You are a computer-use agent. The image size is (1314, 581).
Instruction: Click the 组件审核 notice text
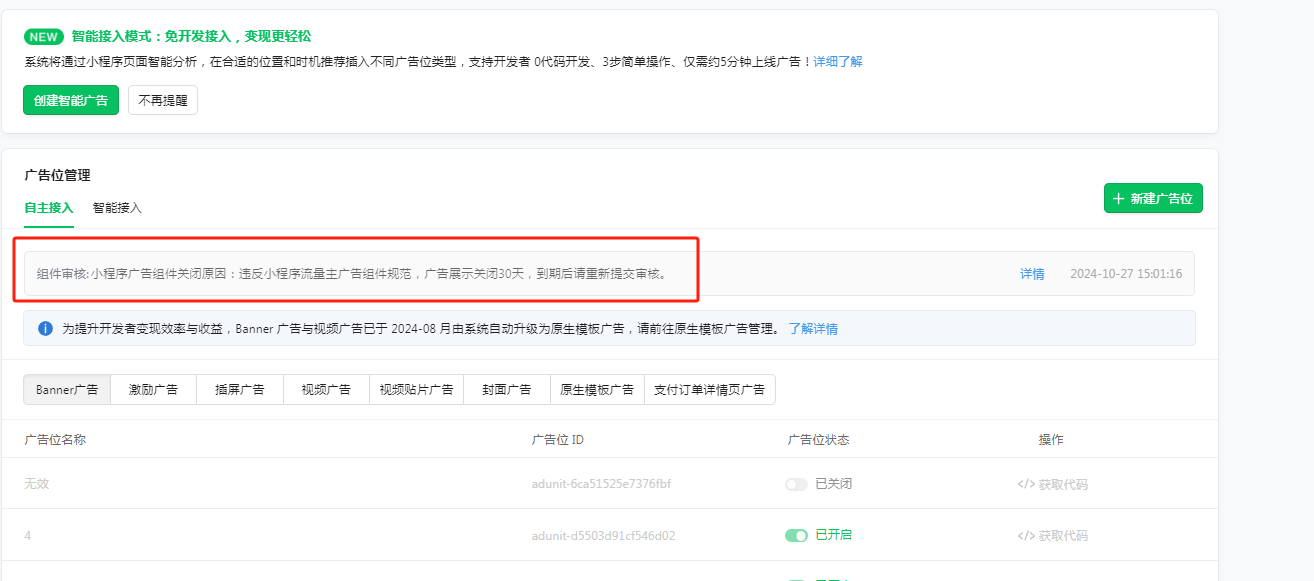(352, 274)
